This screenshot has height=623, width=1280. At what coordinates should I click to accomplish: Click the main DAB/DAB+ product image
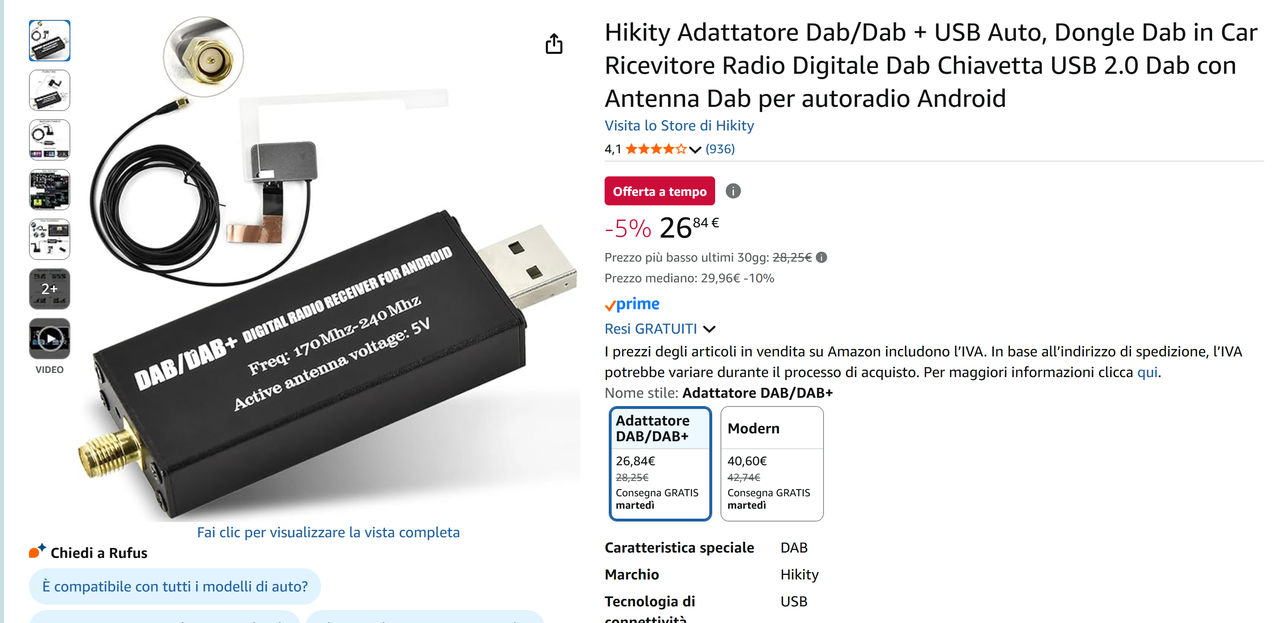tap(330, 270)
